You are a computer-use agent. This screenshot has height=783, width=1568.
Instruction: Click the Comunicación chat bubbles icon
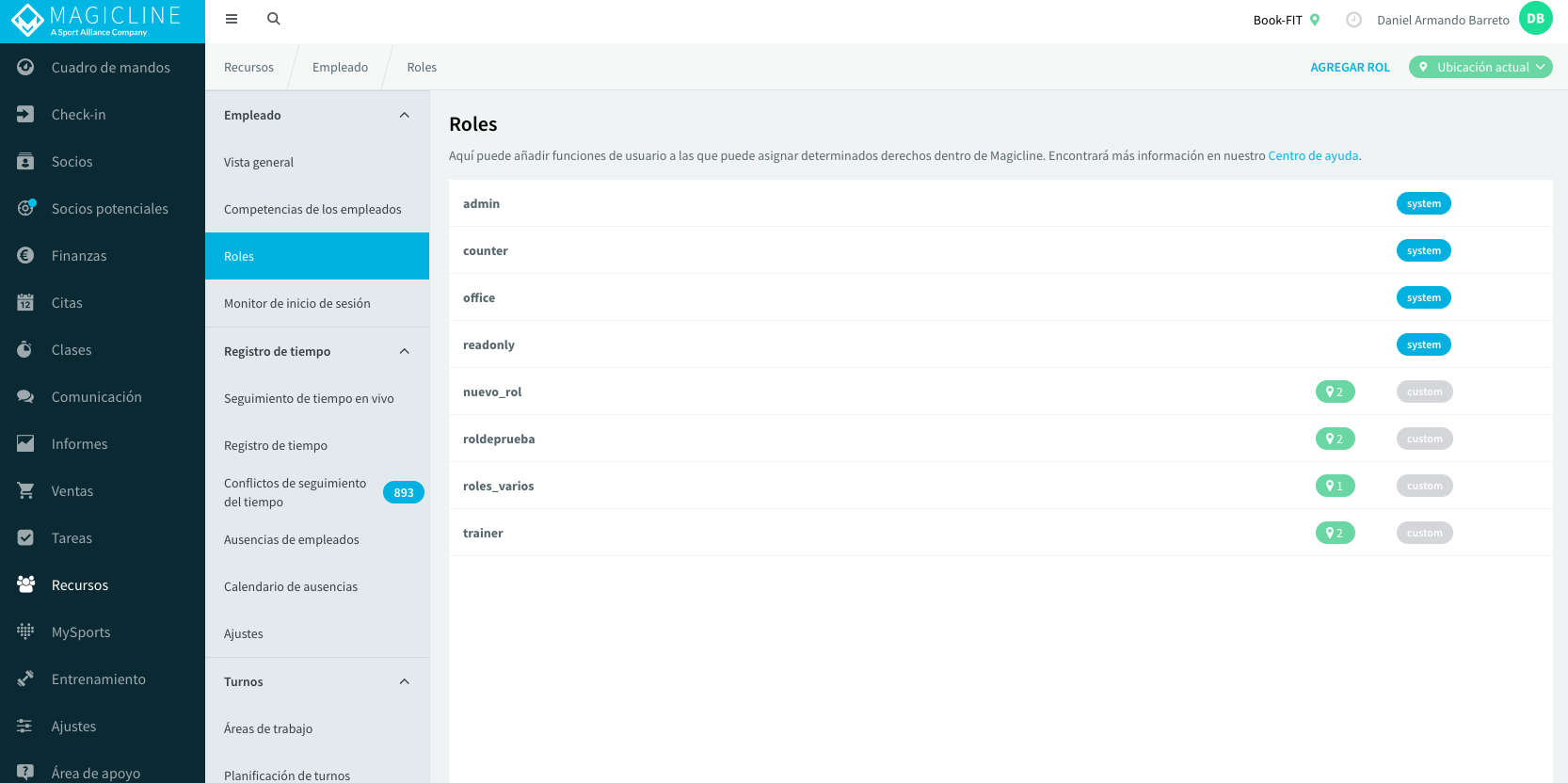(25, 396)
